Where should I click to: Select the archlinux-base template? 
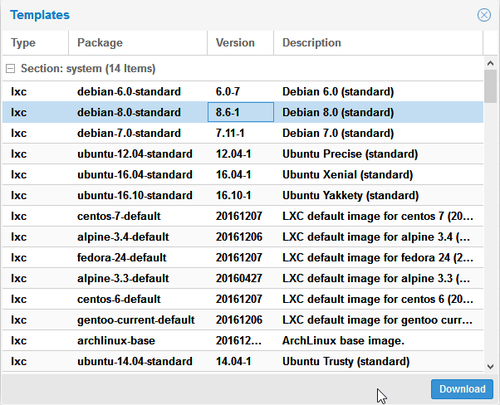pyautogui.click(x=243, y=341)
